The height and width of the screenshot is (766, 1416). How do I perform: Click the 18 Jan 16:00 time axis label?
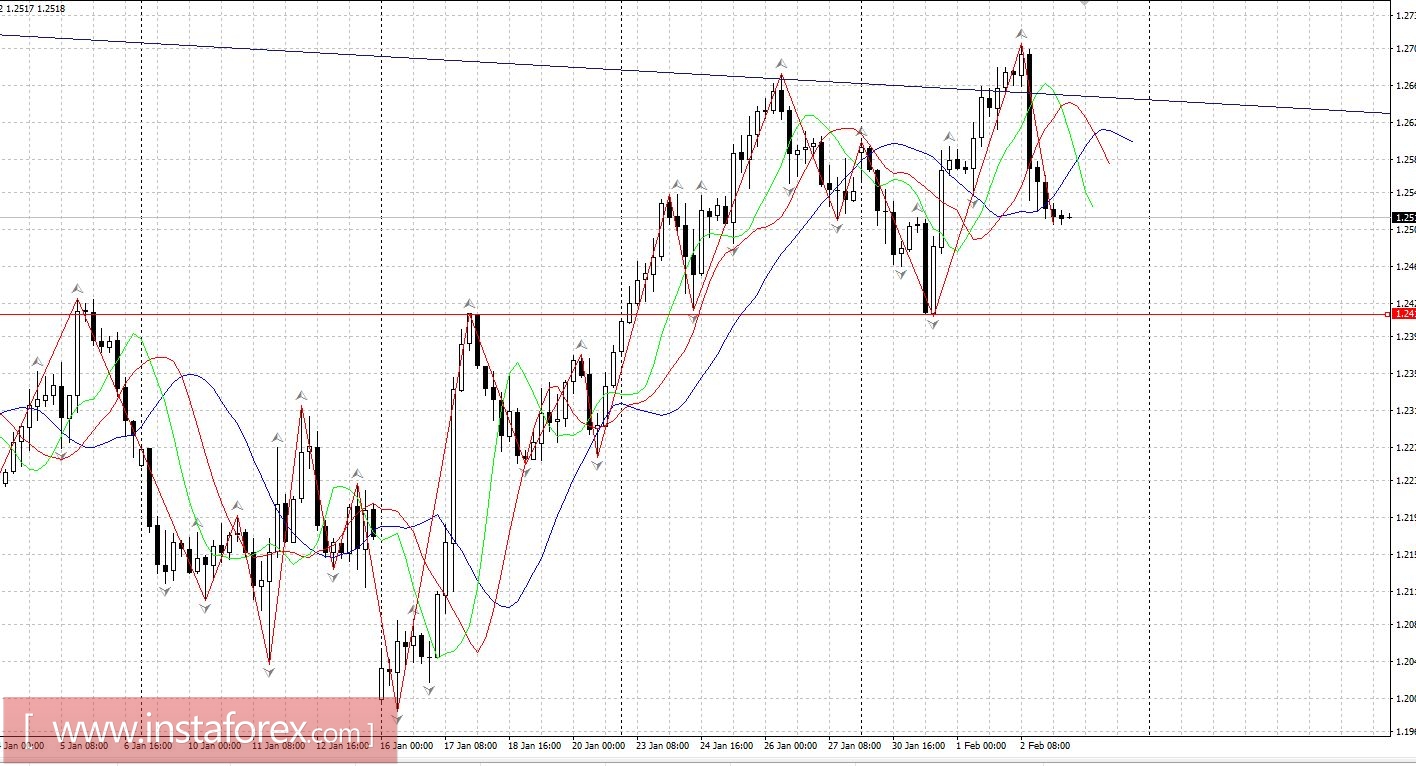533,746
